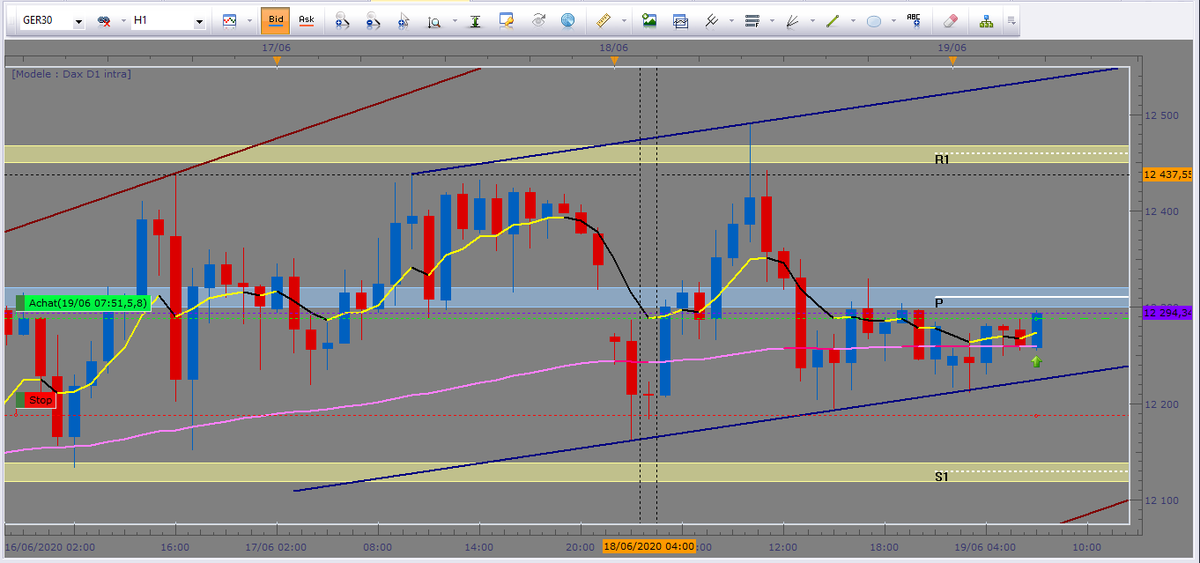Open the GER30 symbol dropdown
The image size is (1200, 563).
click(78, 20)
